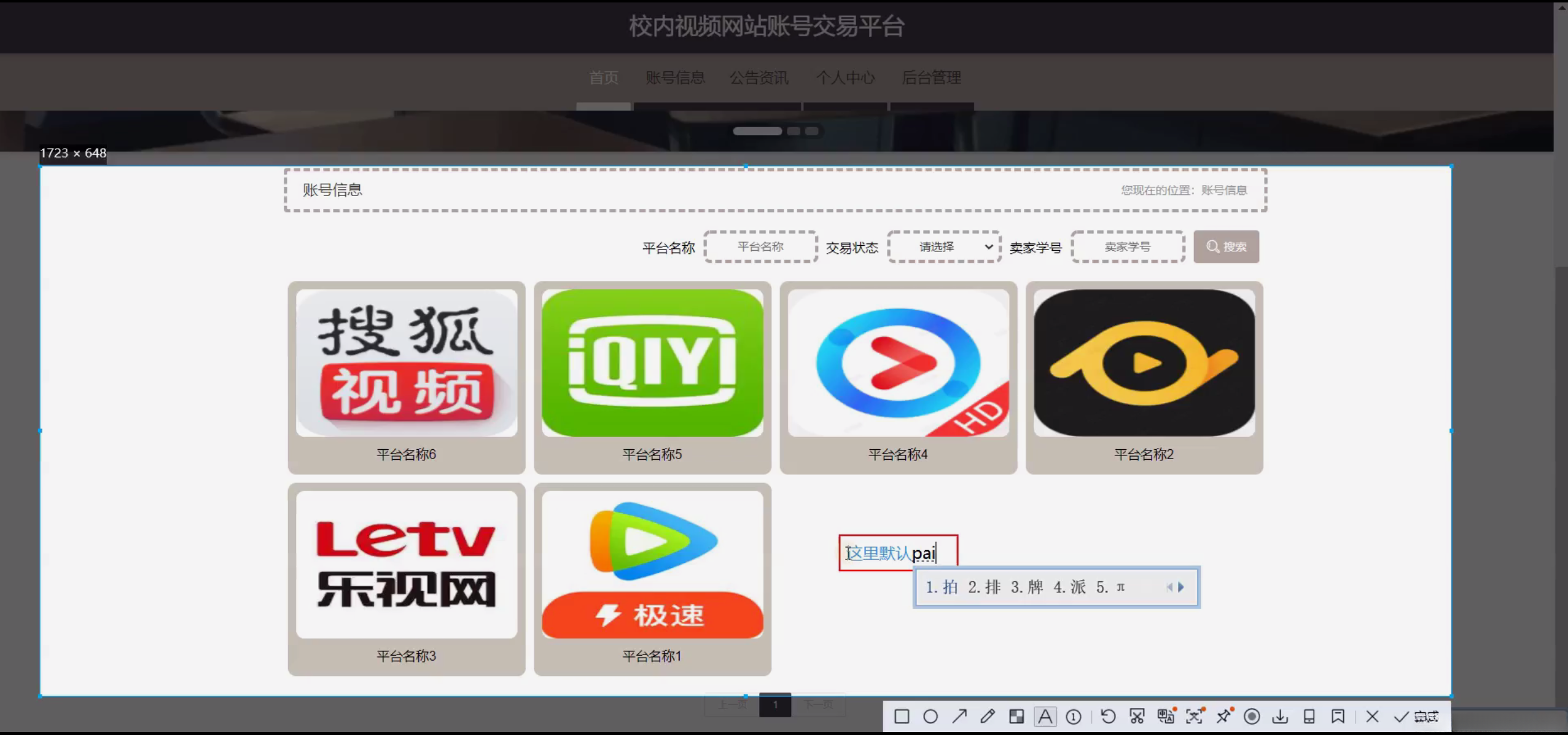Undo the last annotation

1108,717
